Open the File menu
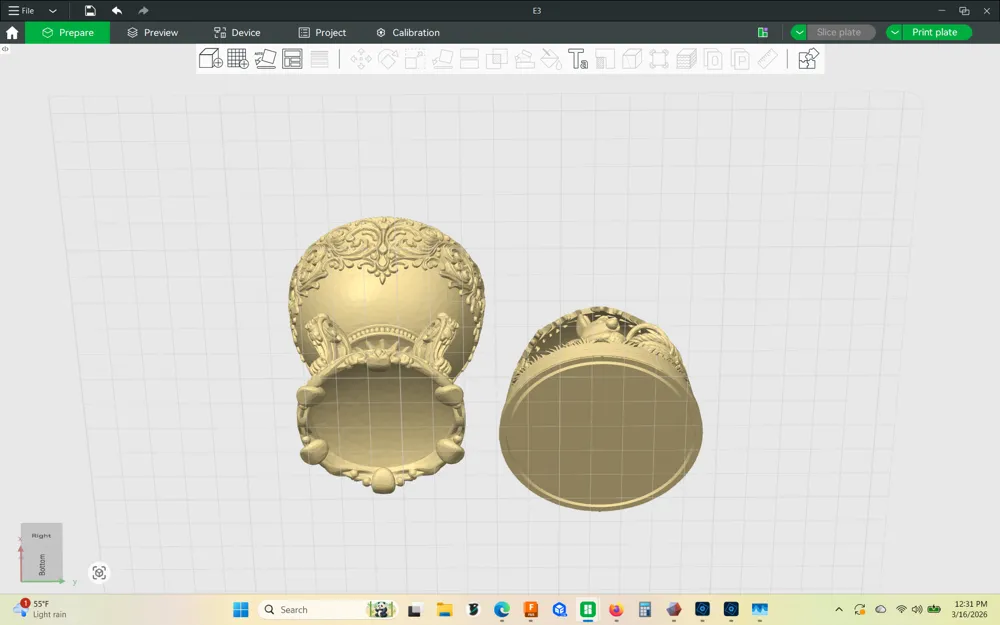The width and height of the screenshot is (1000, 625). click(21, 10)
